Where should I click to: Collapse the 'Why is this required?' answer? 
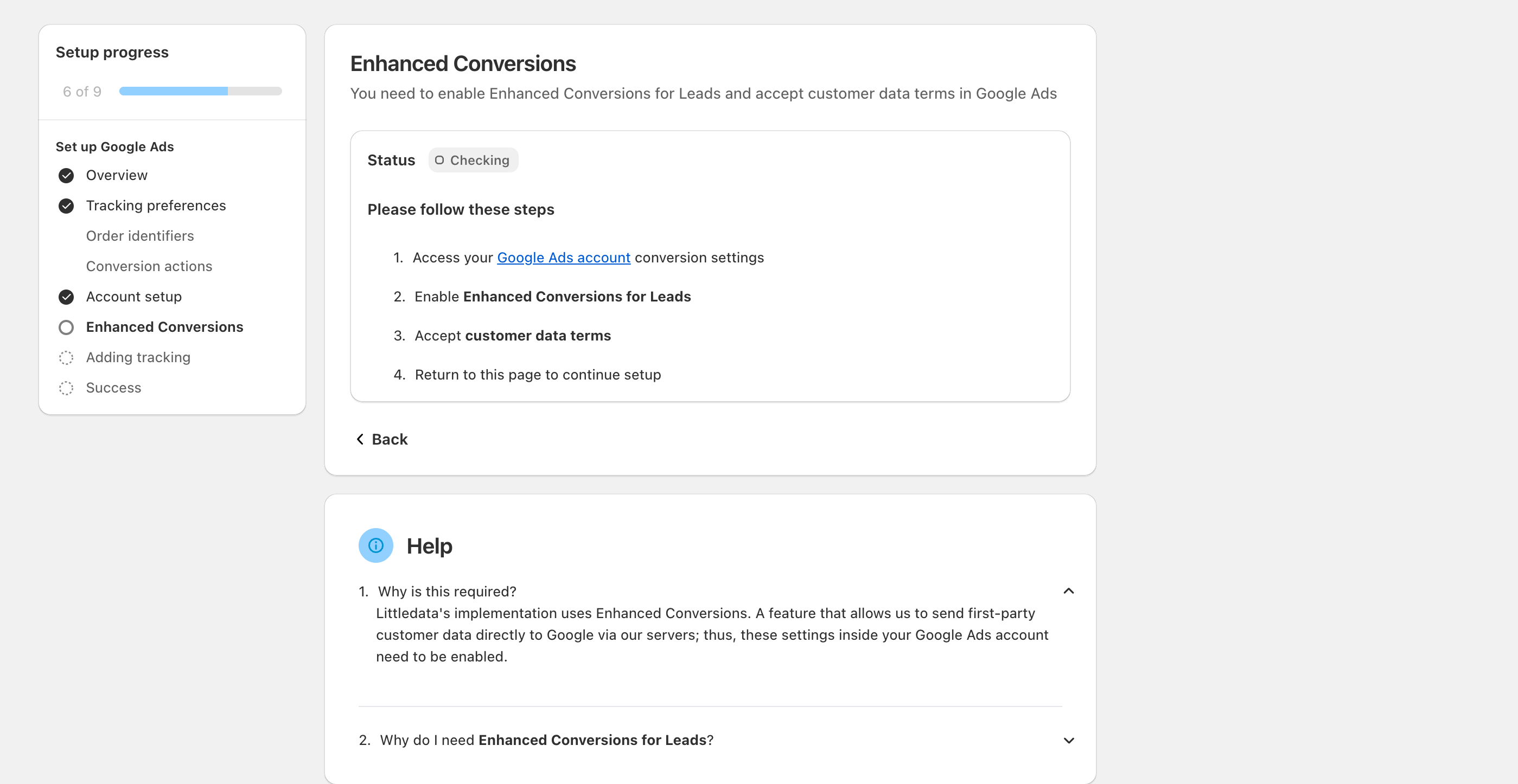coord(1068,591)
